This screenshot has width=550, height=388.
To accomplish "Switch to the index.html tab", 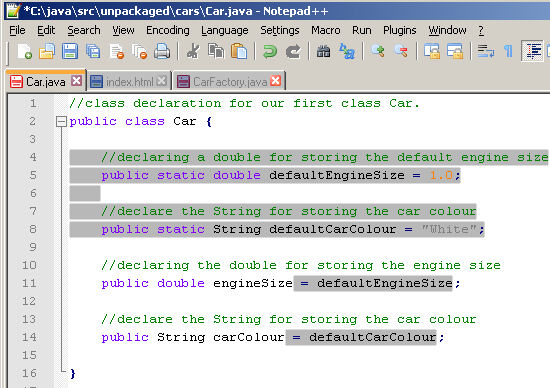I will [x=129, y=82].
